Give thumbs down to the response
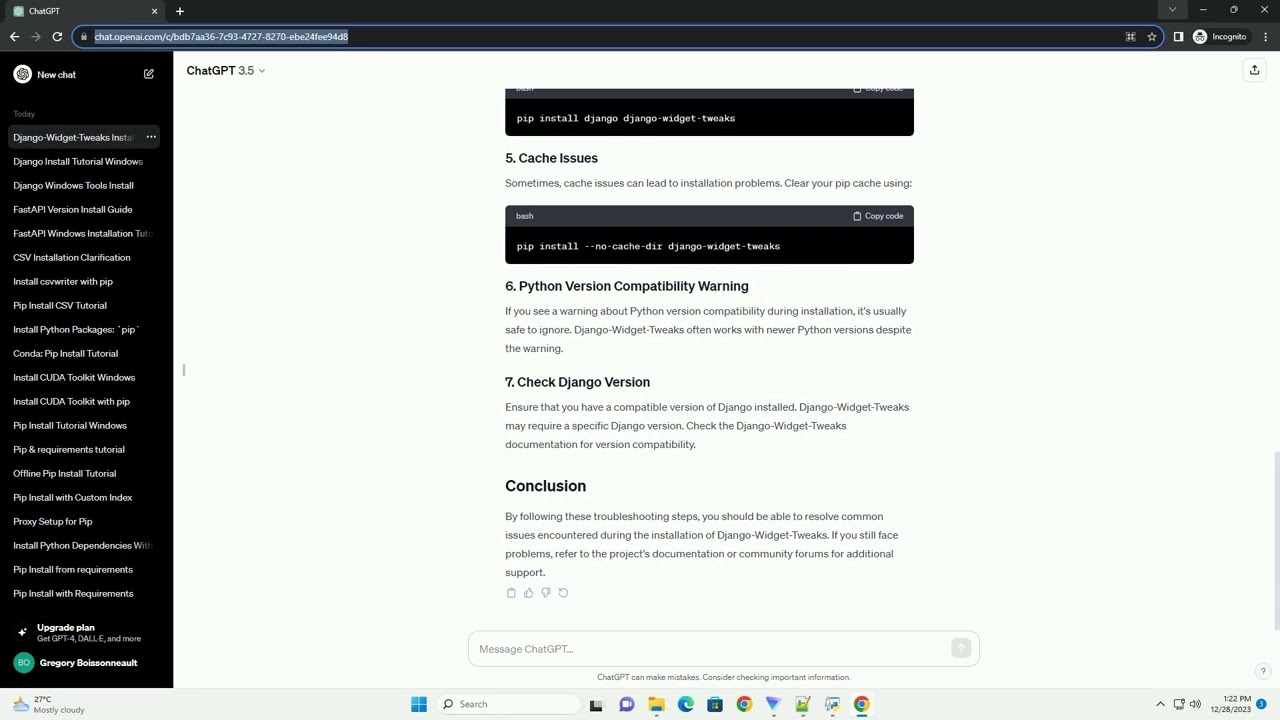The image size is (1280, 720). [x=546, y=593]
